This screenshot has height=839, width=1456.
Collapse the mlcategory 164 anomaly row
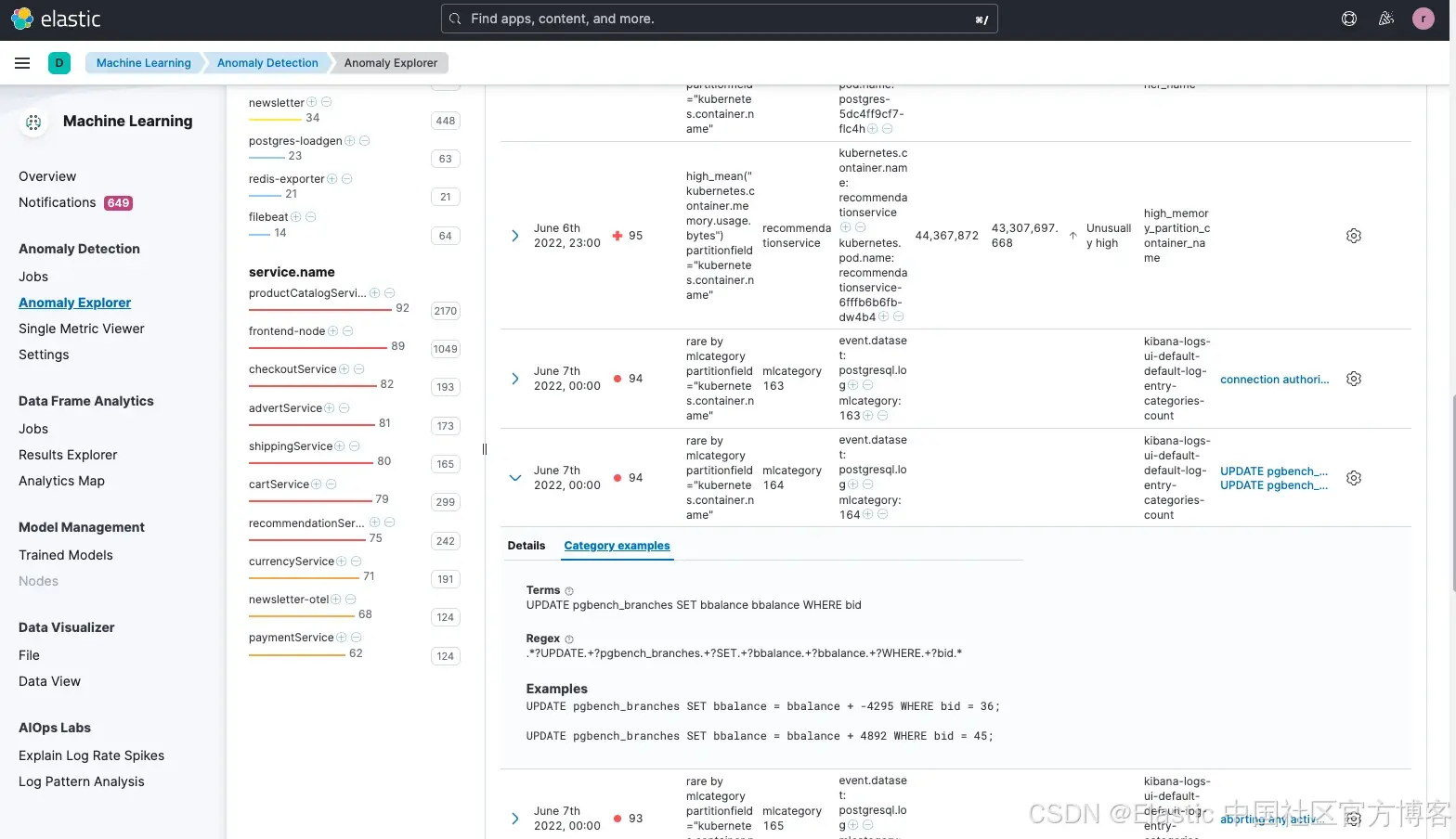[515, 478]
